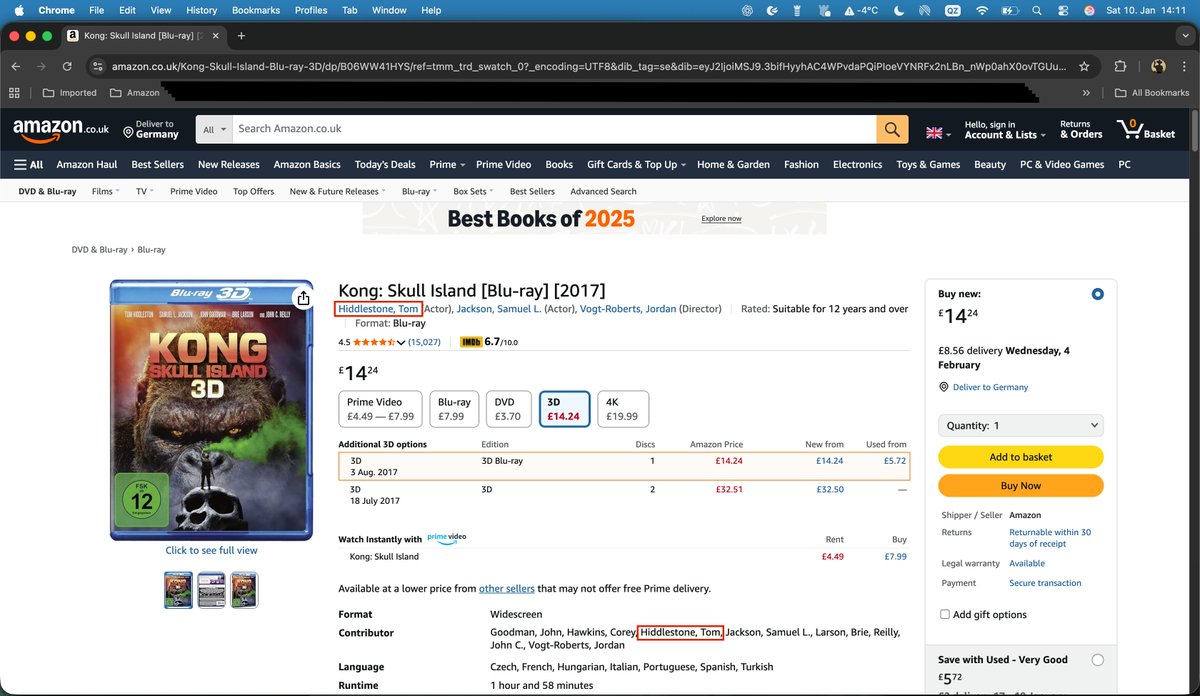Open the Imported bookmarks folder
Viewport: 1200px width, 696px height.
(70, 93)
